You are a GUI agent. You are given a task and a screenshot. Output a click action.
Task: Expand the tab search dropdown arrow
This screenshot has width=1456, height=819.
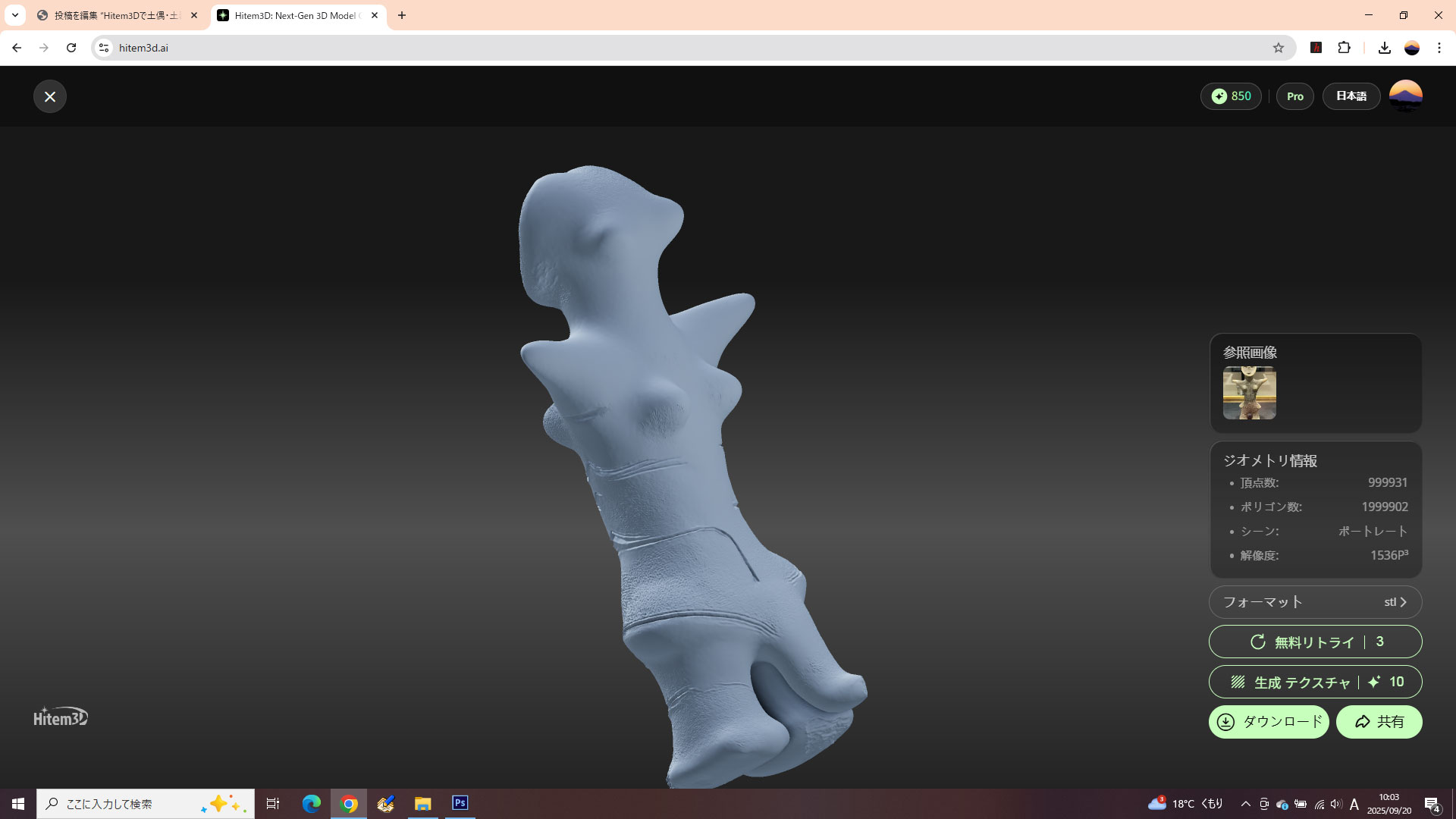(15, 15)
